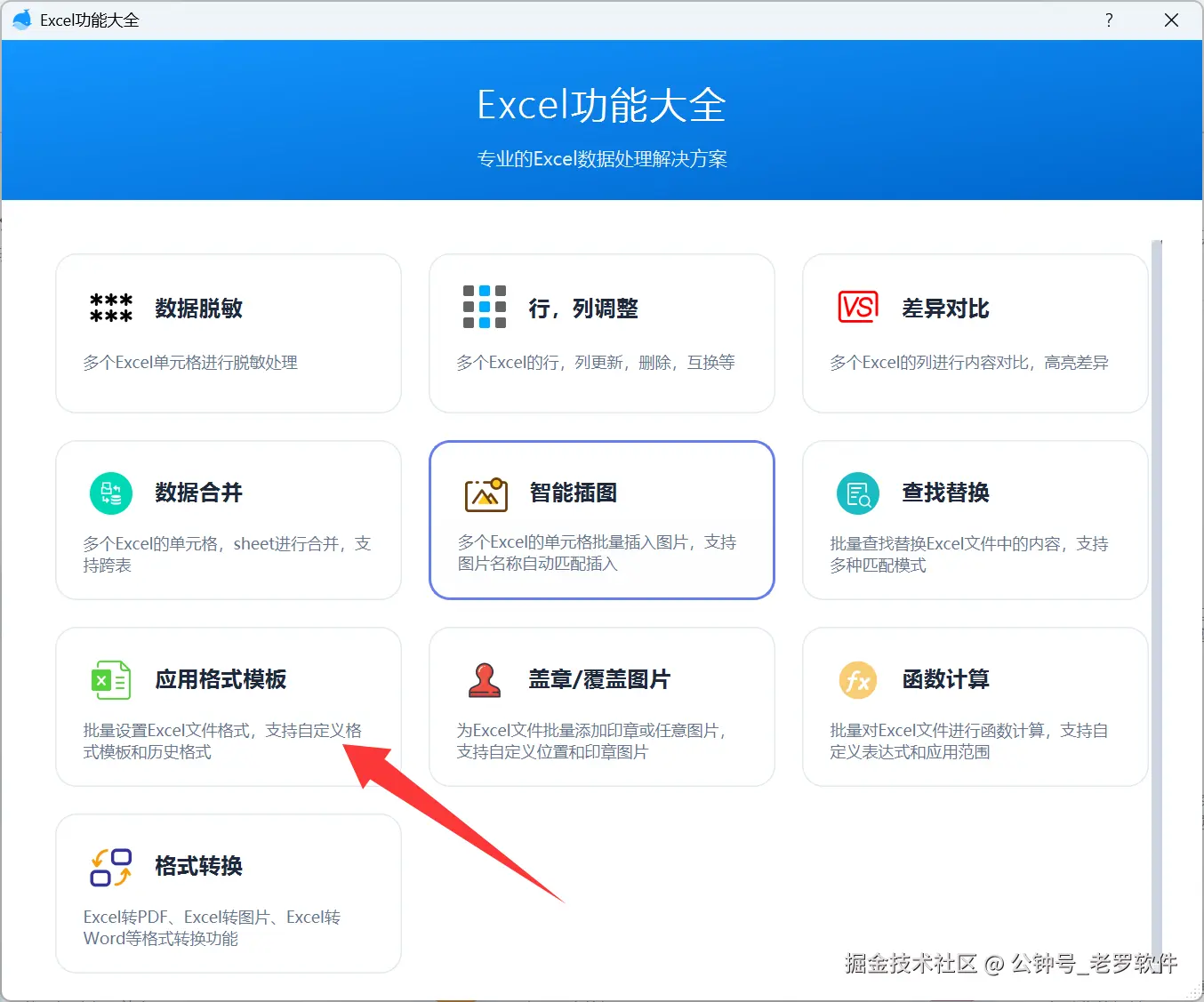
Task: Click the fx icon for 函数计算
Action: 858,680
